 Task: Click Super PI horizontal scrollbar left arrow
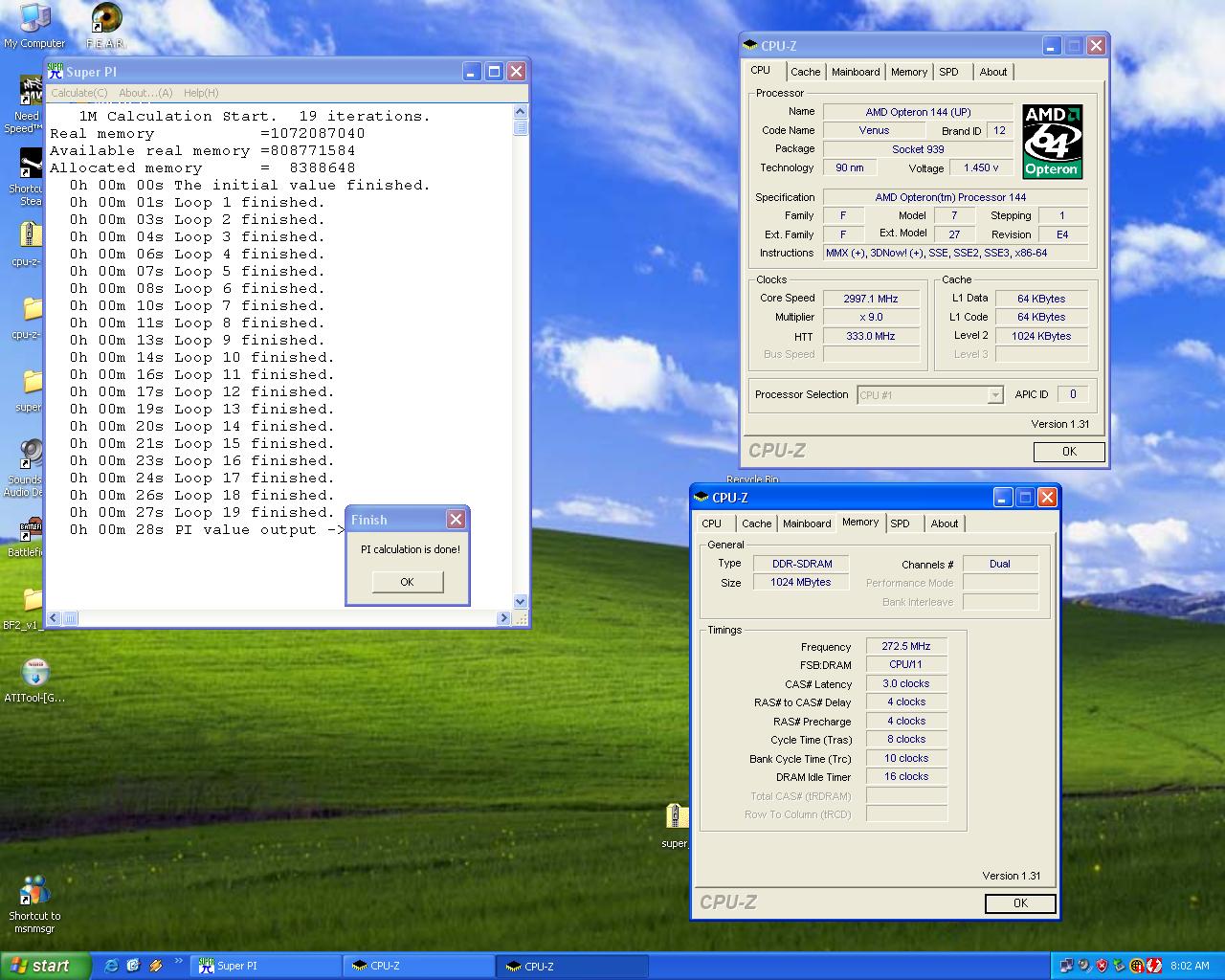point(54,618)
